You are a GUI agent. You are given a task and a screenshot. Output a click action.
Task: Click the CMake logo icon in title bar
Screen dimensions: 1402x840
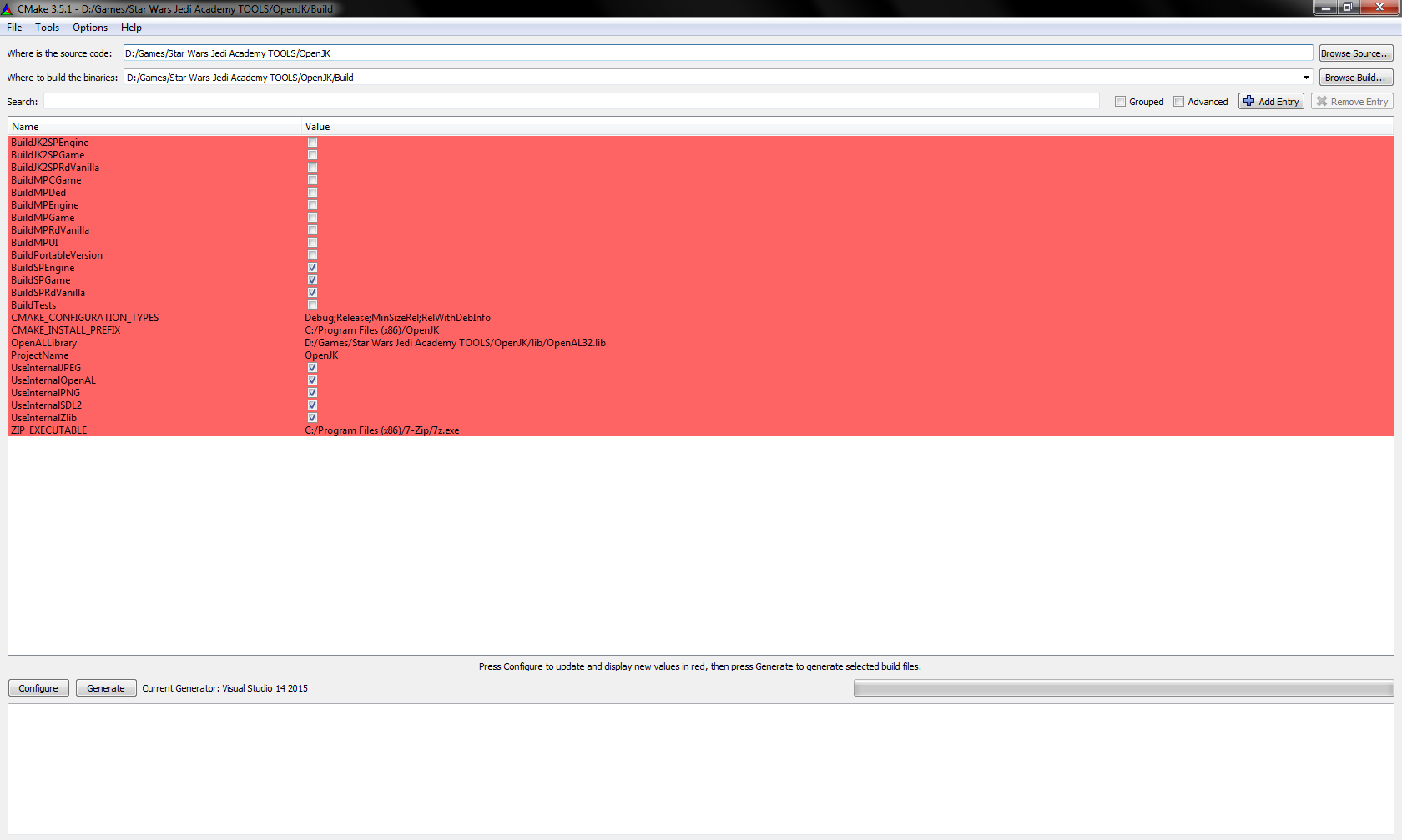(x=7, y=8)
